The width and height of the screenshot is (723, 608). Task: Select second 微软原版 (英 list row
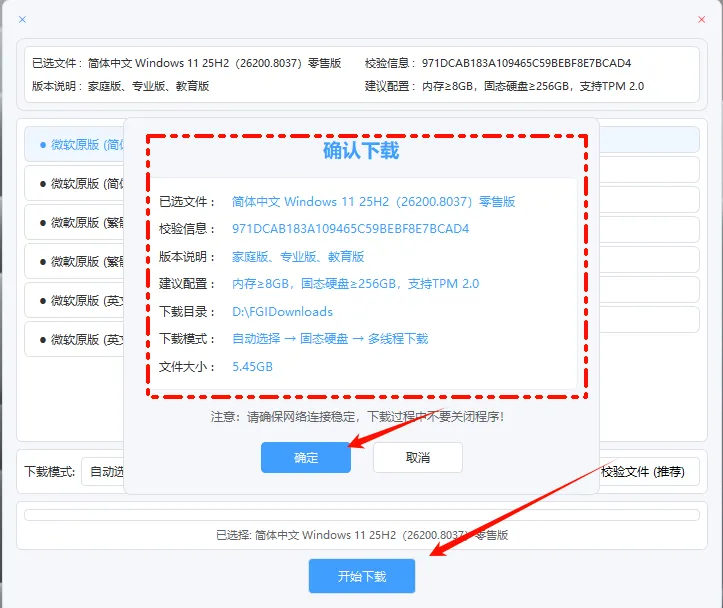[x=74, y=340]
